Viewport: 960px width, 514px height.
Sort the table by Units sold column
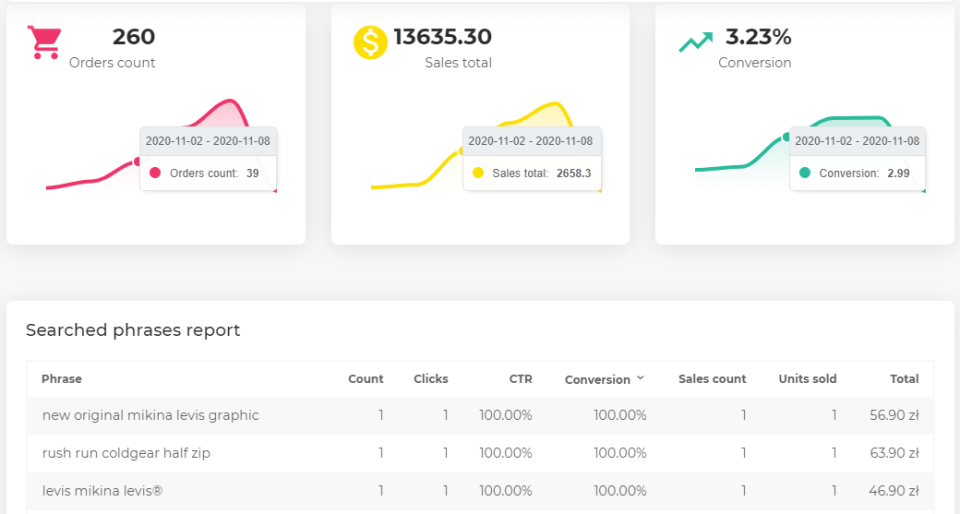coord(807,379)
